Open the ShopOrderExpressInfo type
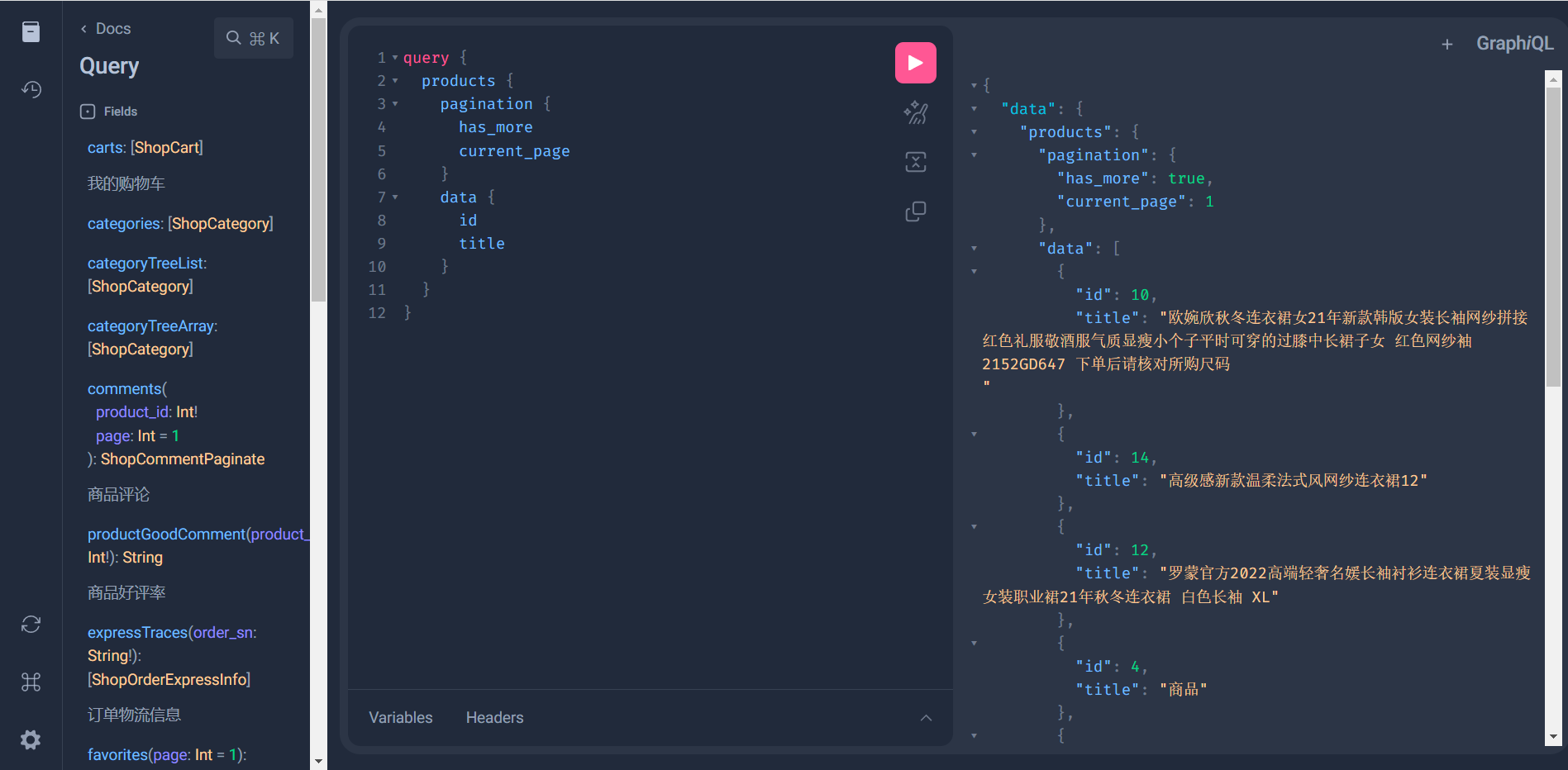 click(169, 680)
